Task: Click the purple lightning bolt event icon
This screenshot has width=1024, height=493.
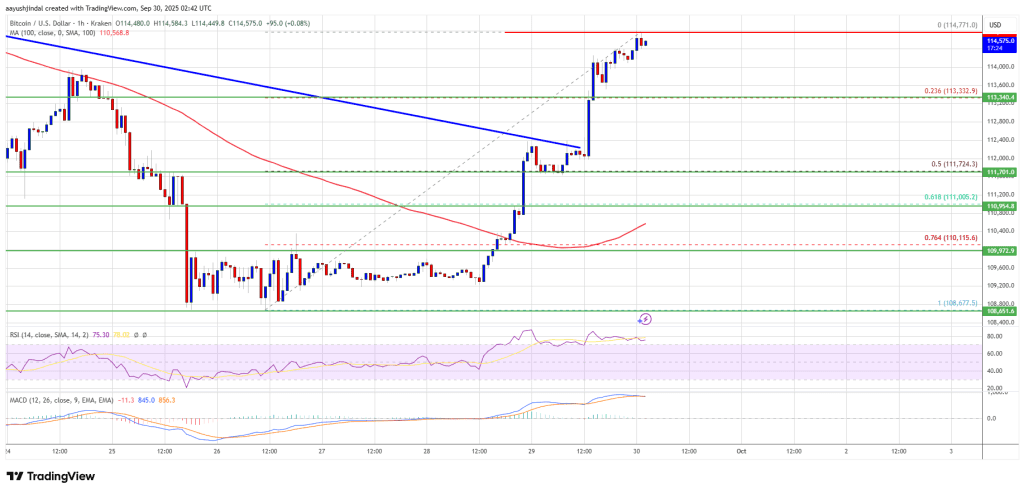Action: (x=645, y=319)
